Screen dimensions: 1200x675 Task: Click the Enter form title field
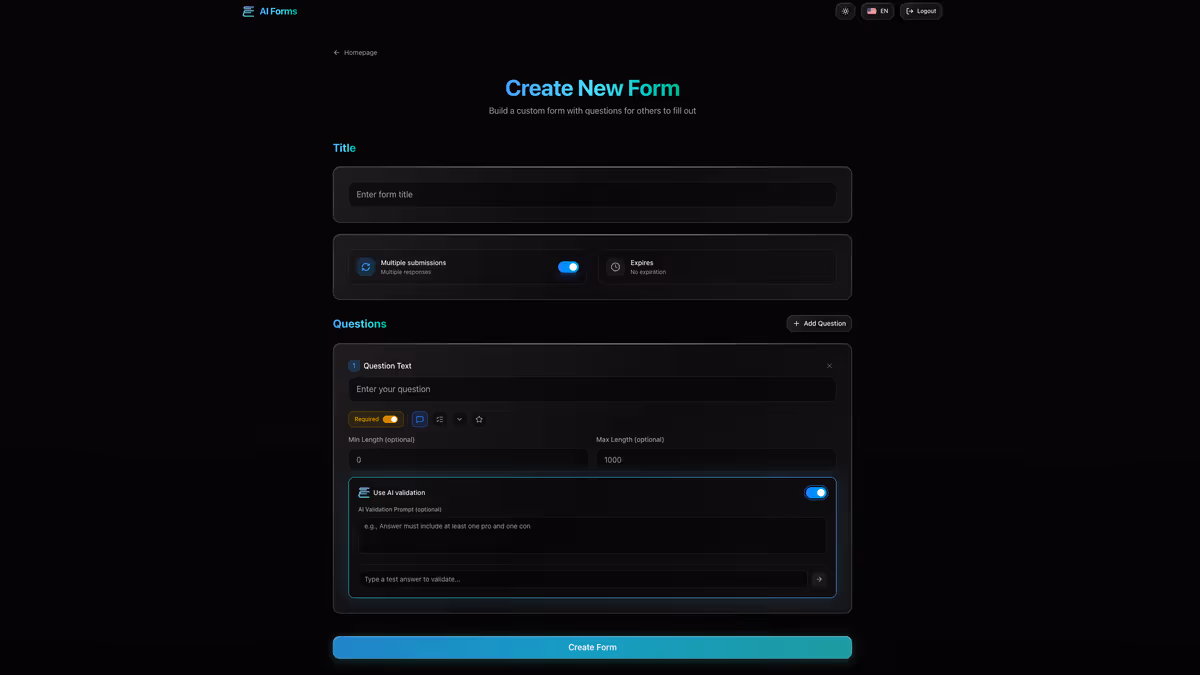click(592, 194)
